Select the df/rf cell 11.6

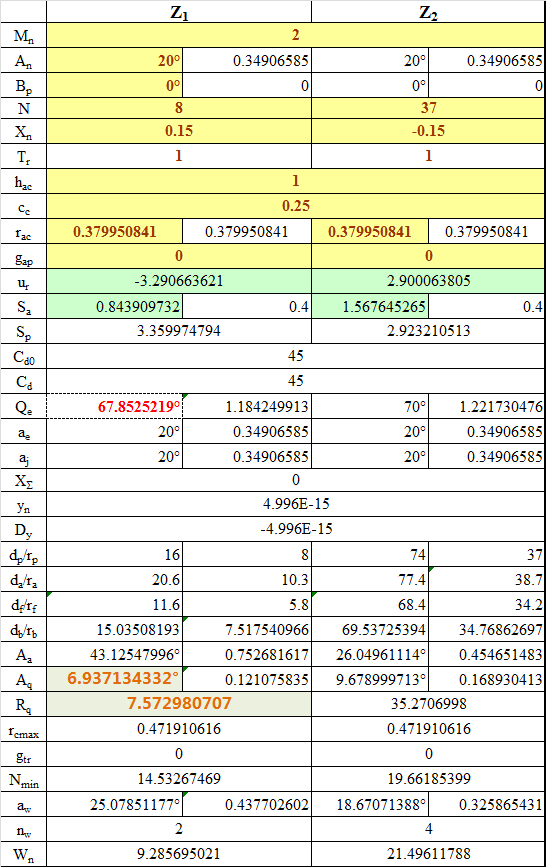(115, 604)
